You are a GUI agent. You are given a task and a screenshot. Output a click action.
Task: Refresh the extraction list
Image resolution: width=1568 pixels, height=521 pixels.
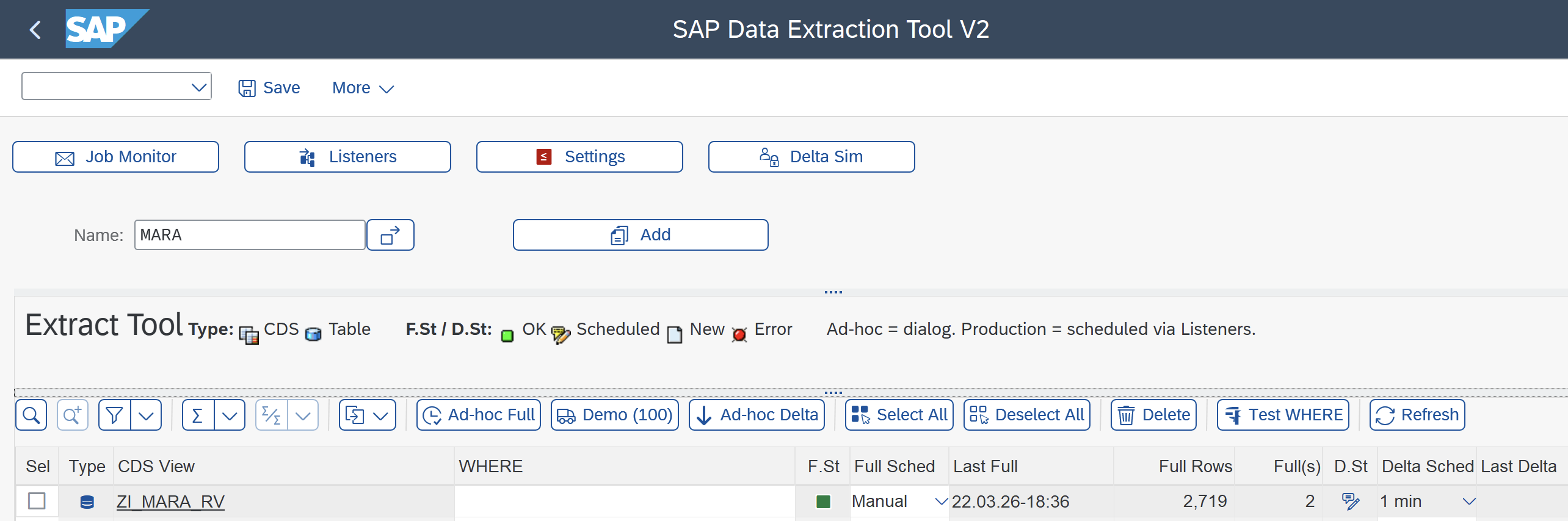[1417, 415]
